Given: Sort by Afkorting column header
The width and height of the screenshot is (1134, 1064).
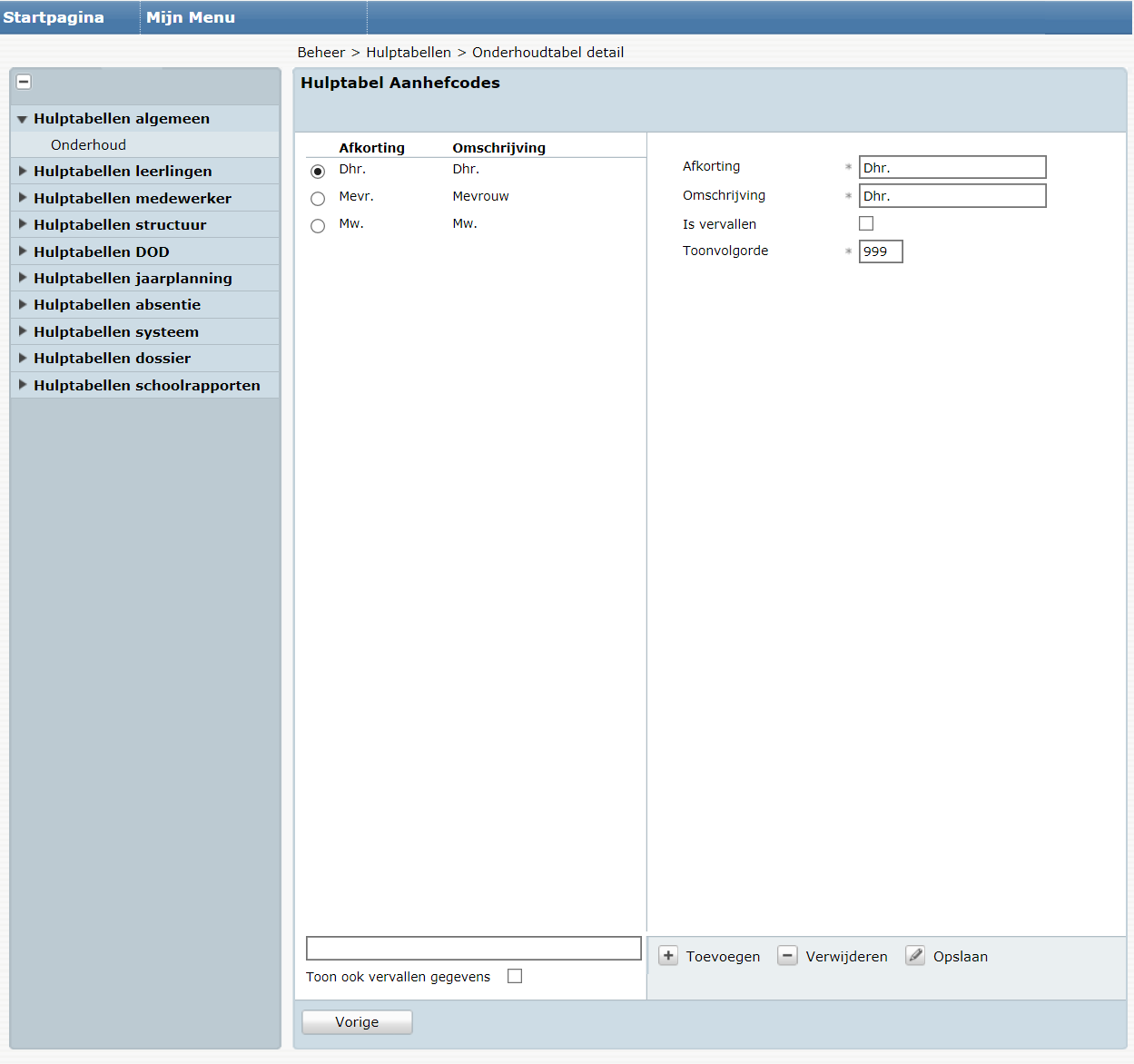Looking at the screenshot, I should (x=372, y=148).
